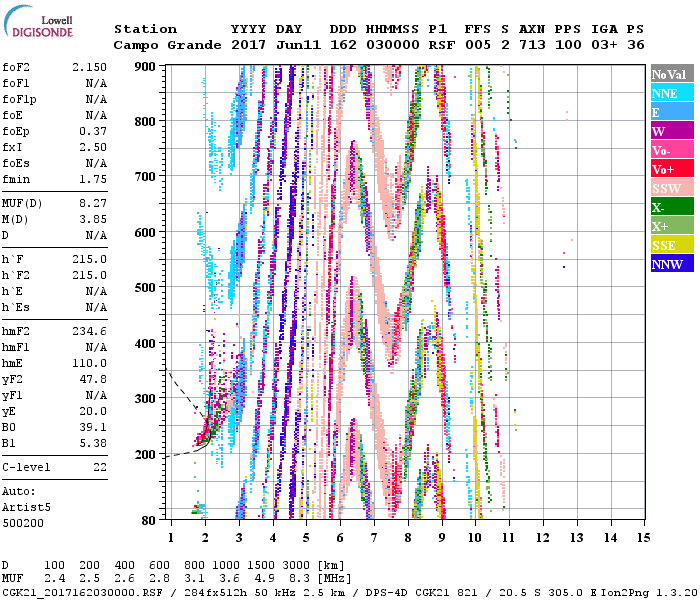Select the 2017 Jun11 date header
The height and width of the screenshot is (600, 700).
pyautogui.click(x=267, y=45)
